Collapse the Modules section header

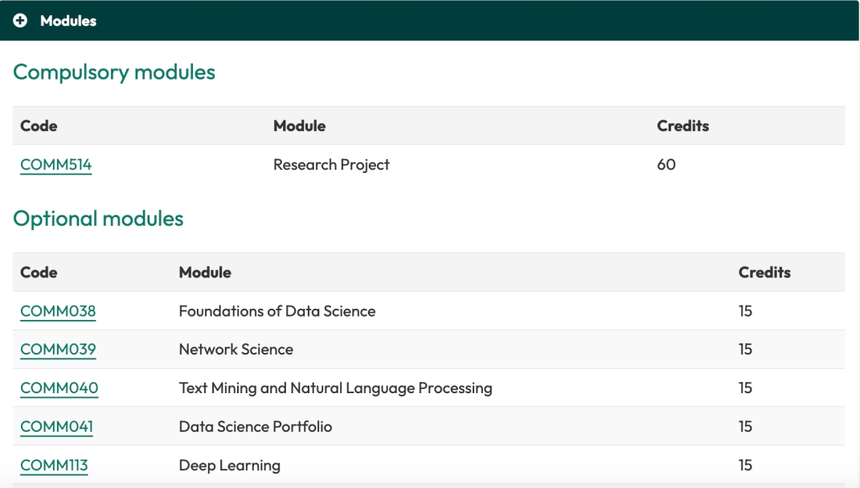coord(68,21)
